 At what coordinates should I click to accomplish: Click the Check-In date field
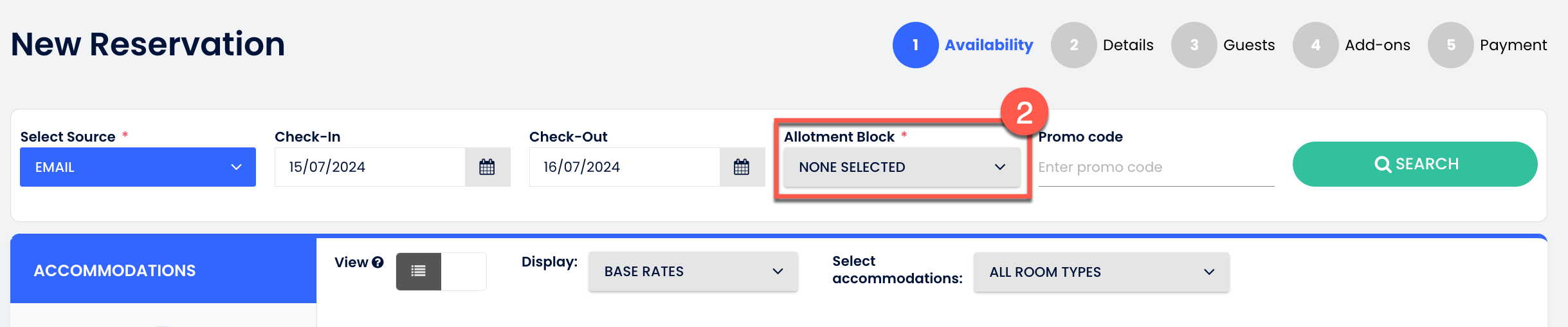370,167
